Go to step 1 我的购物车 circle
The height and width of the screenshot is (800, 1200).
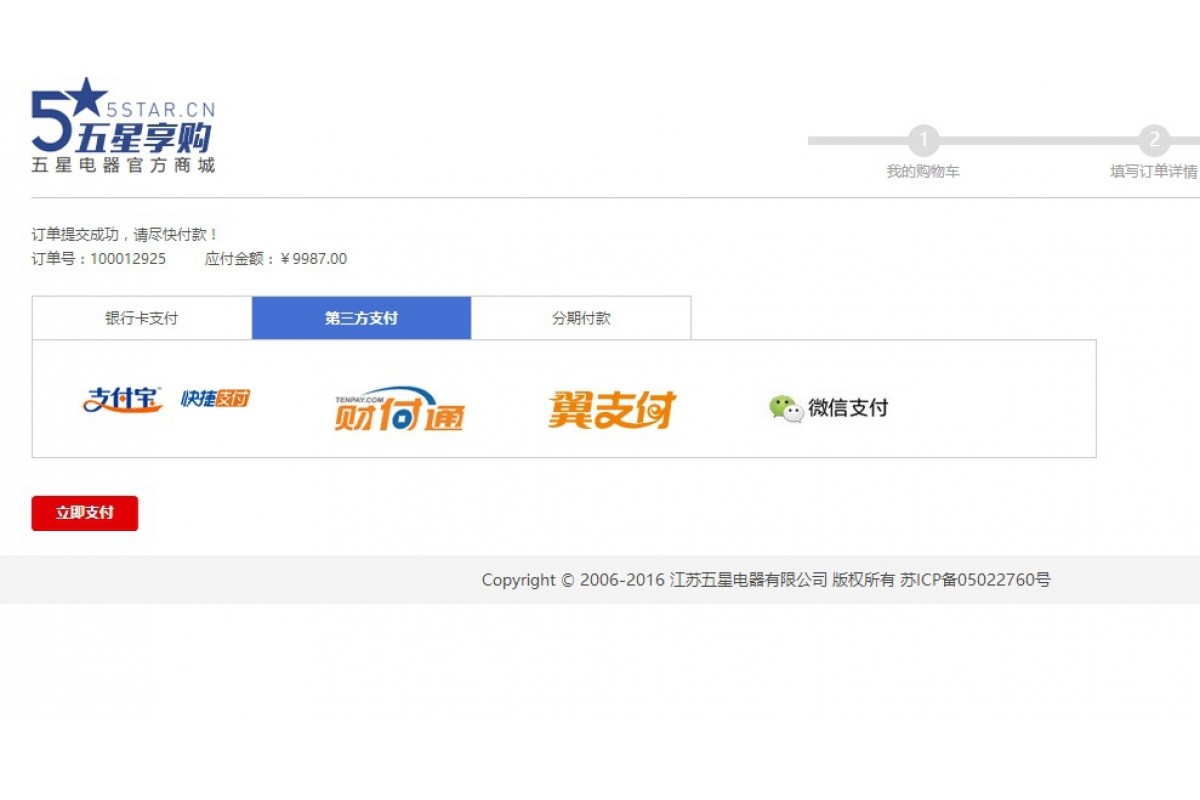point(923,141)
